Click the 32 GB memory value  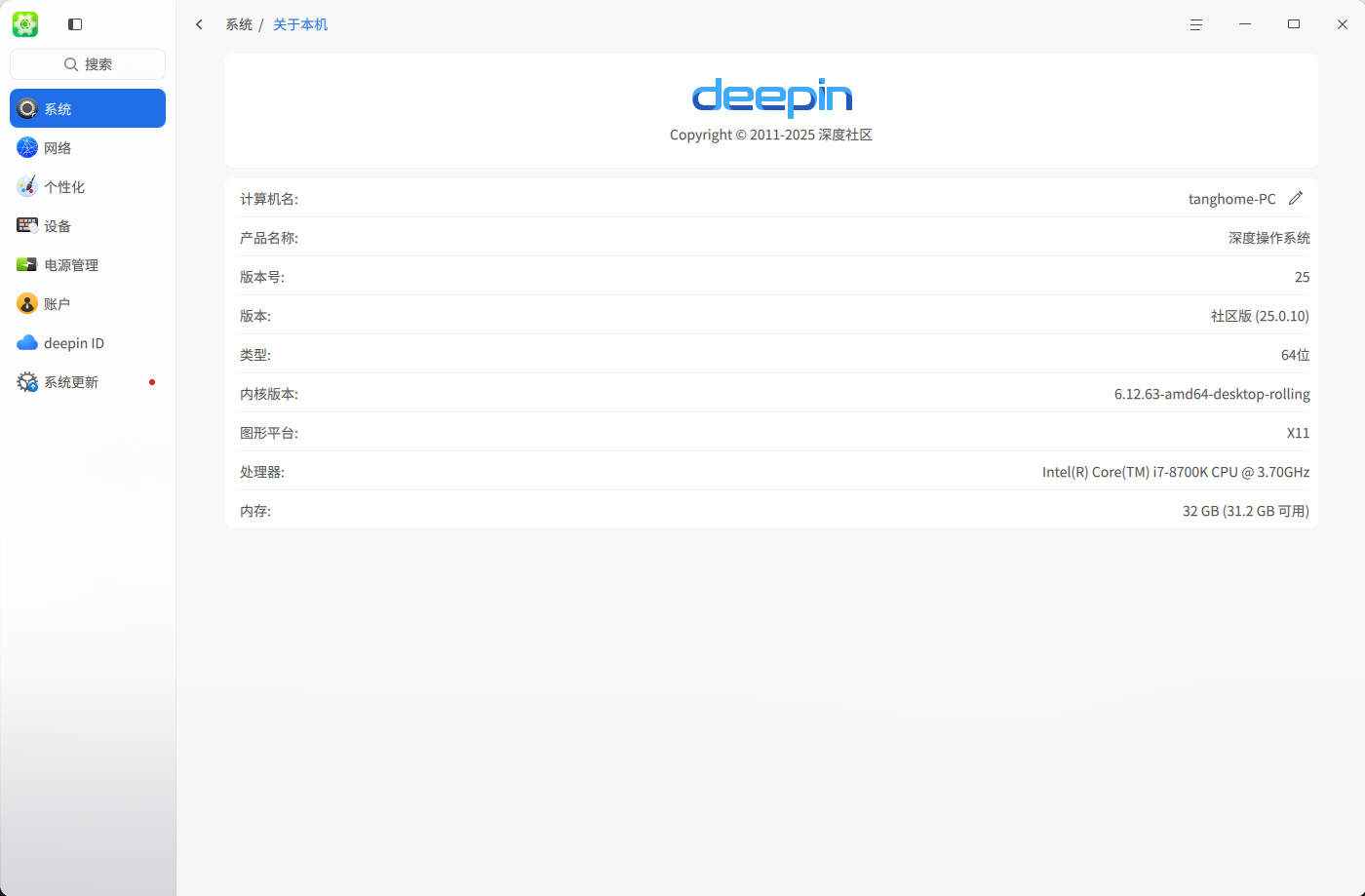1245,511
